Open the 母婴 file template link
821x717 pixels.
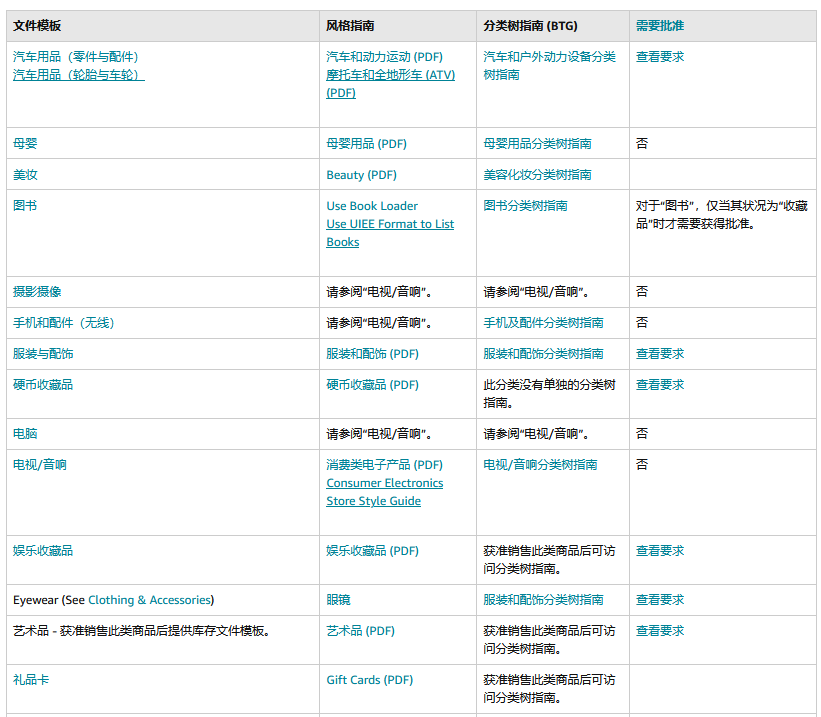coord(25,144)
